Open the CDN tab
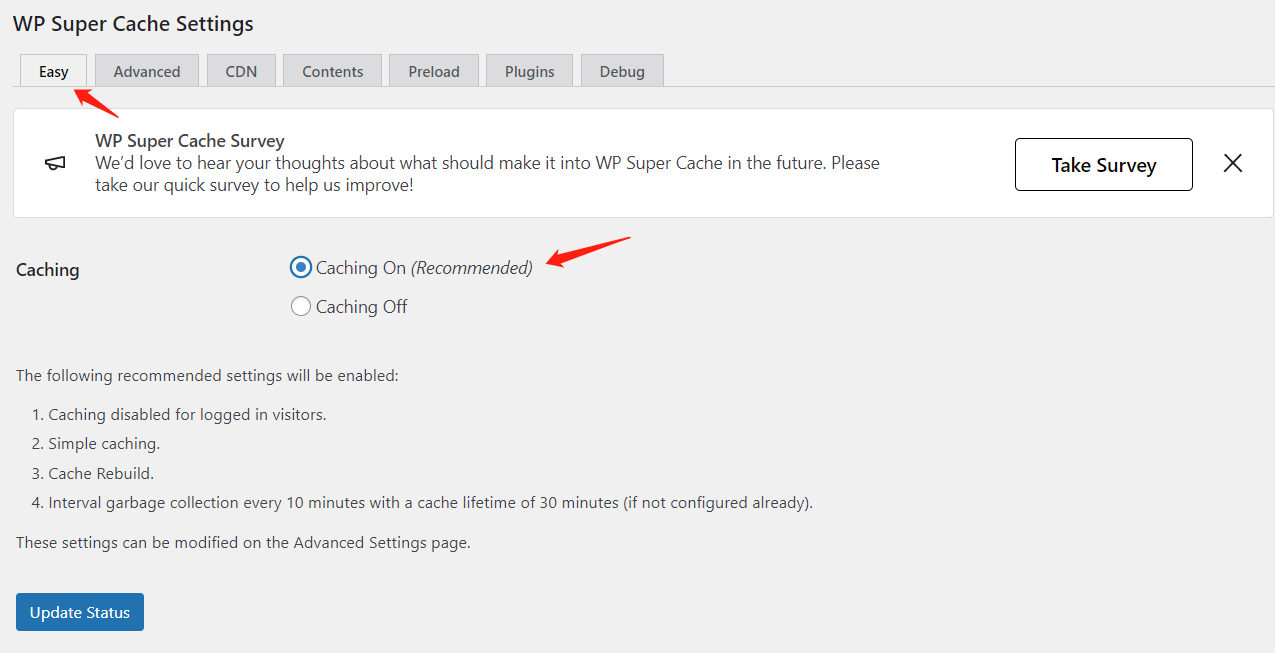The width and height of the screenshot is (1275, 653). click(x=241, y=71)
